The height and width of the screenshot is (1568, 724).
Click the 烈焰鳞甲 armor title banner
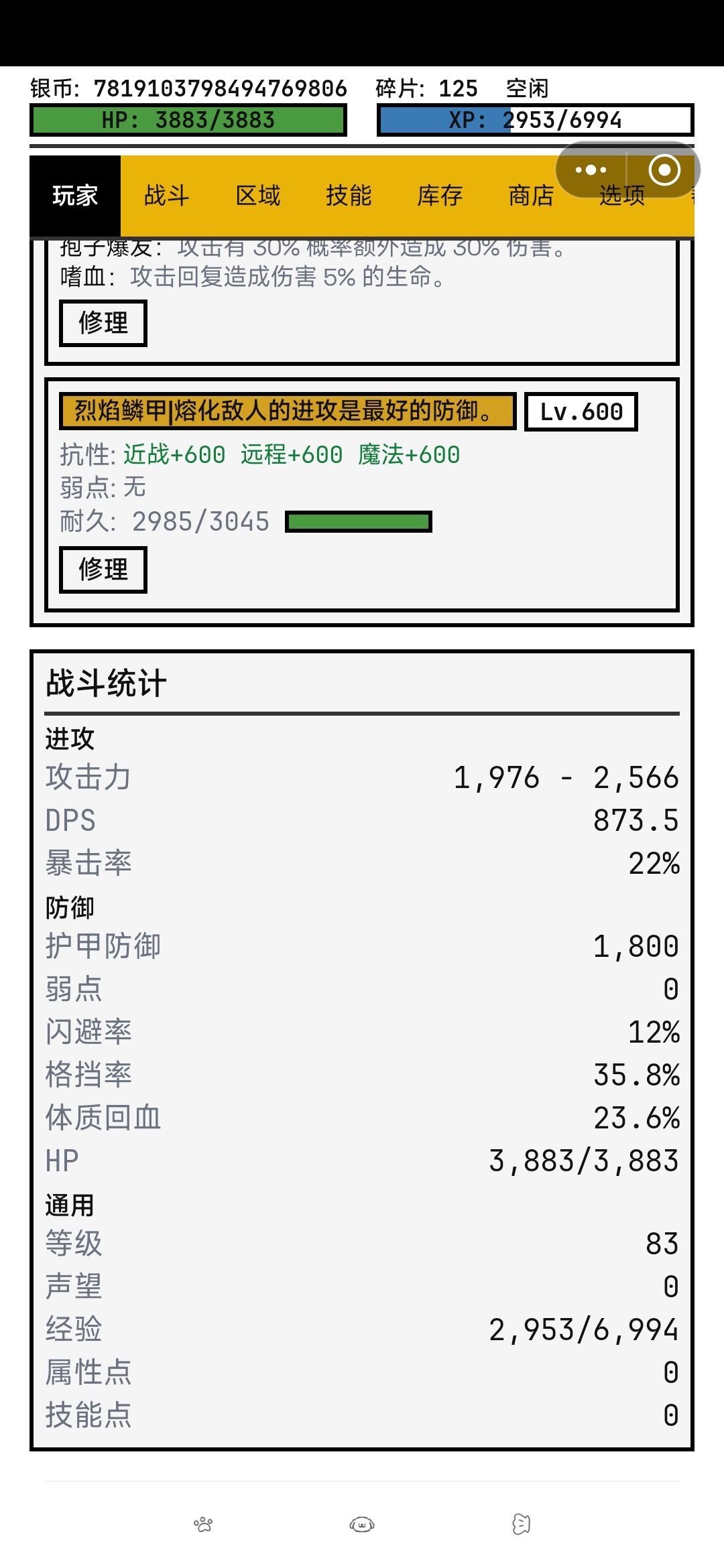point(288,411)
